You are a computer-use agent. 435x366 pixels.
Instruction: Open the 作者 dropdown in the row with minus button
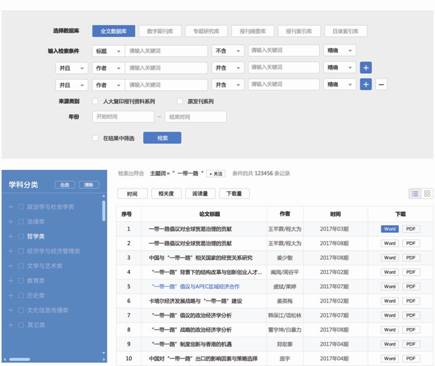pyautogui.click(x=108, y=85)
